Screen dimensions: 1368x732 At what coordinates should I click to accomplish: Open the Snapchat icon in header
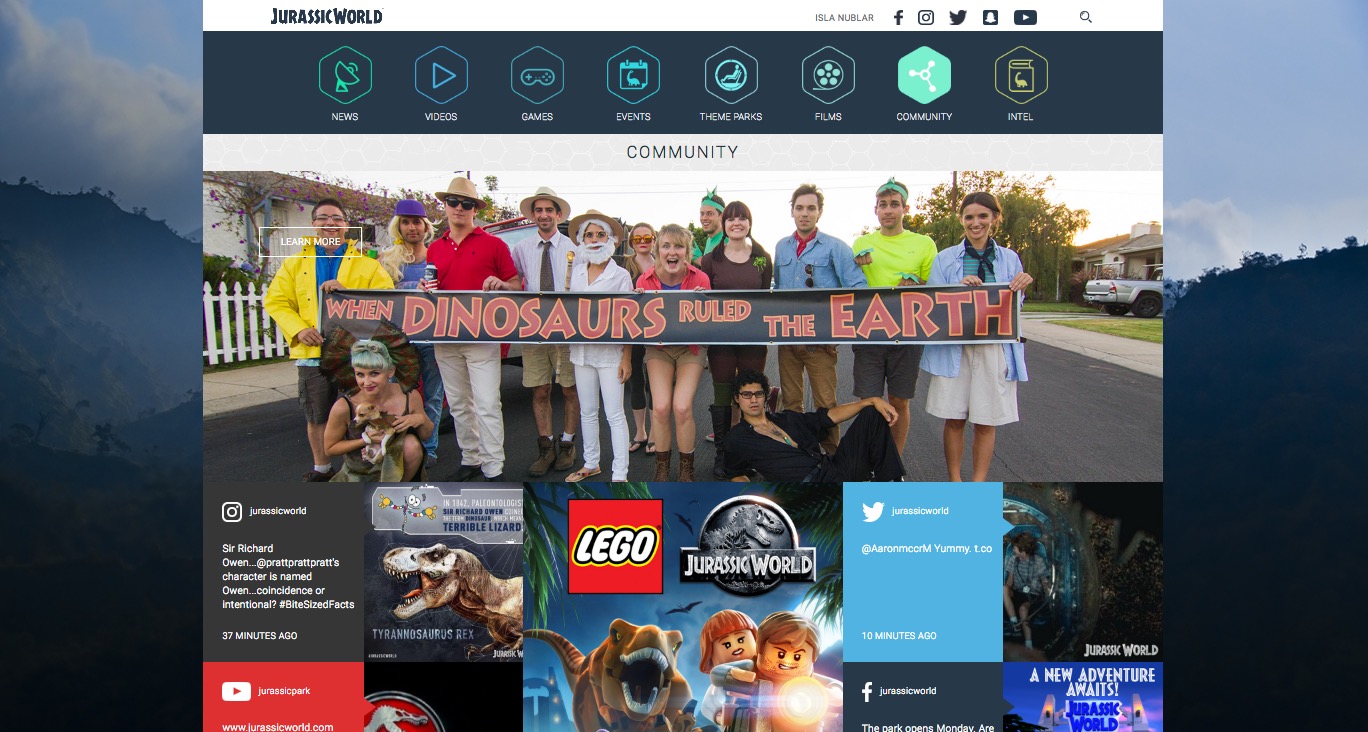pyautogui.click(x=990, y=17)
